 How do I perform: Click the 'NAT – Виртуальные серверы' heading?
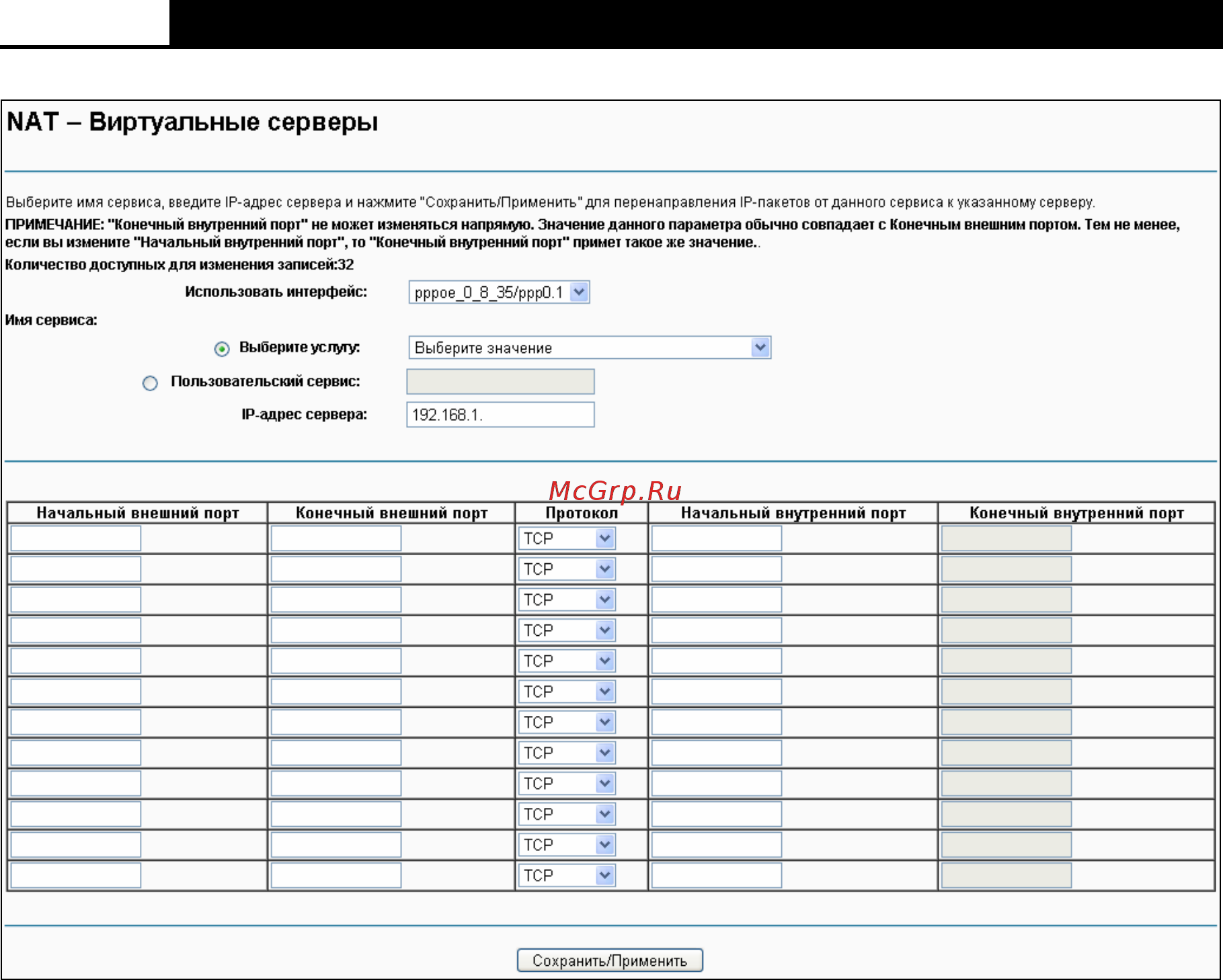[192, 122]
